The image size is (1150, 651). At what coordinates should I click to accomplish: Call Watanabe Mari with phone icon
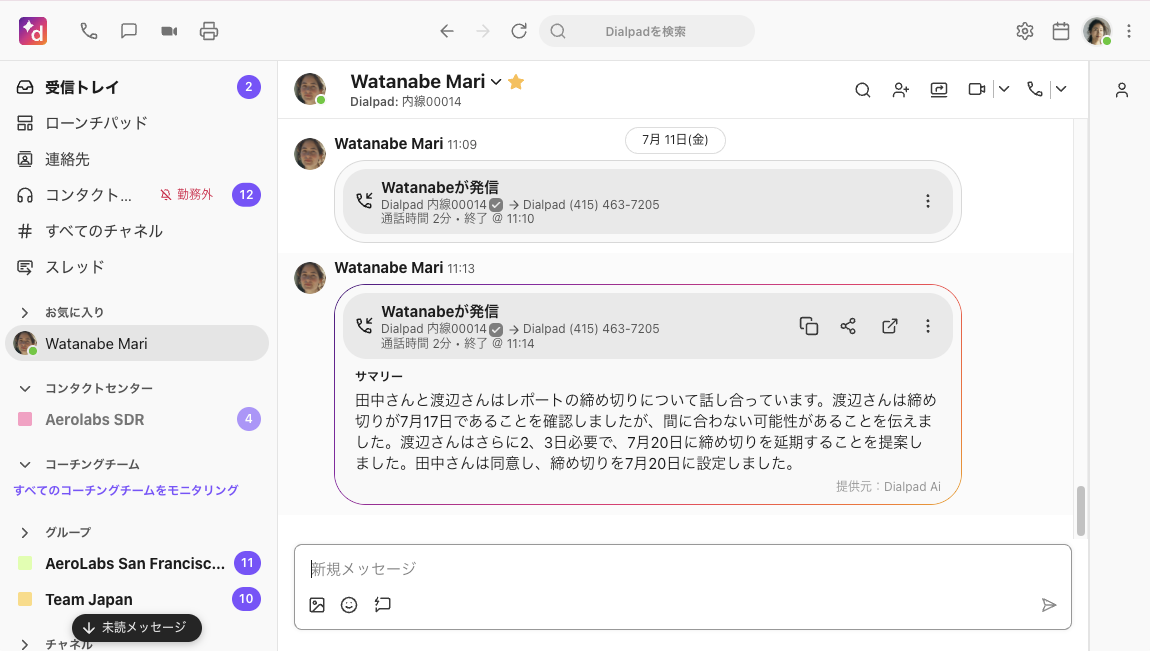tap(1035, 89)
